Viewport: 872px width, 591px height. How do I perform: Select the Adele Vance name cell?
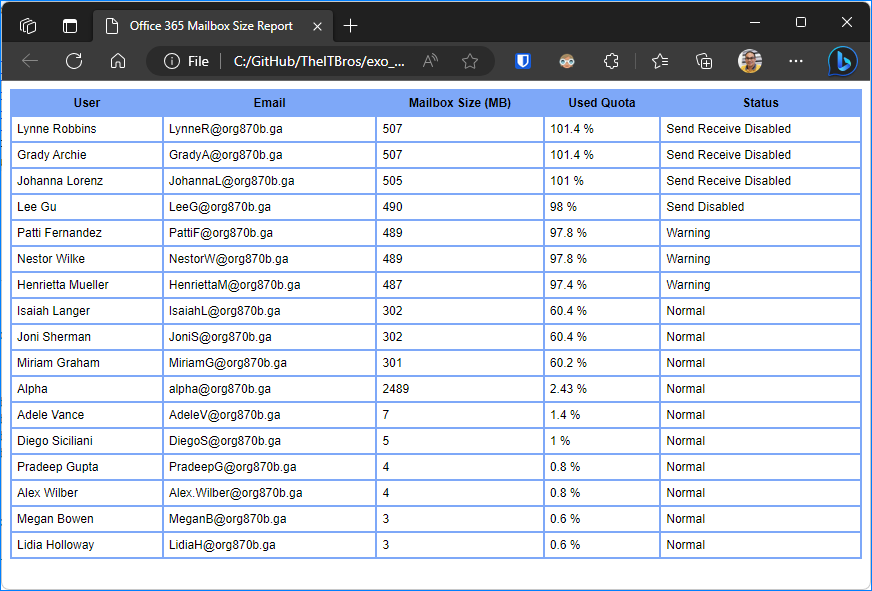[87, 415]
